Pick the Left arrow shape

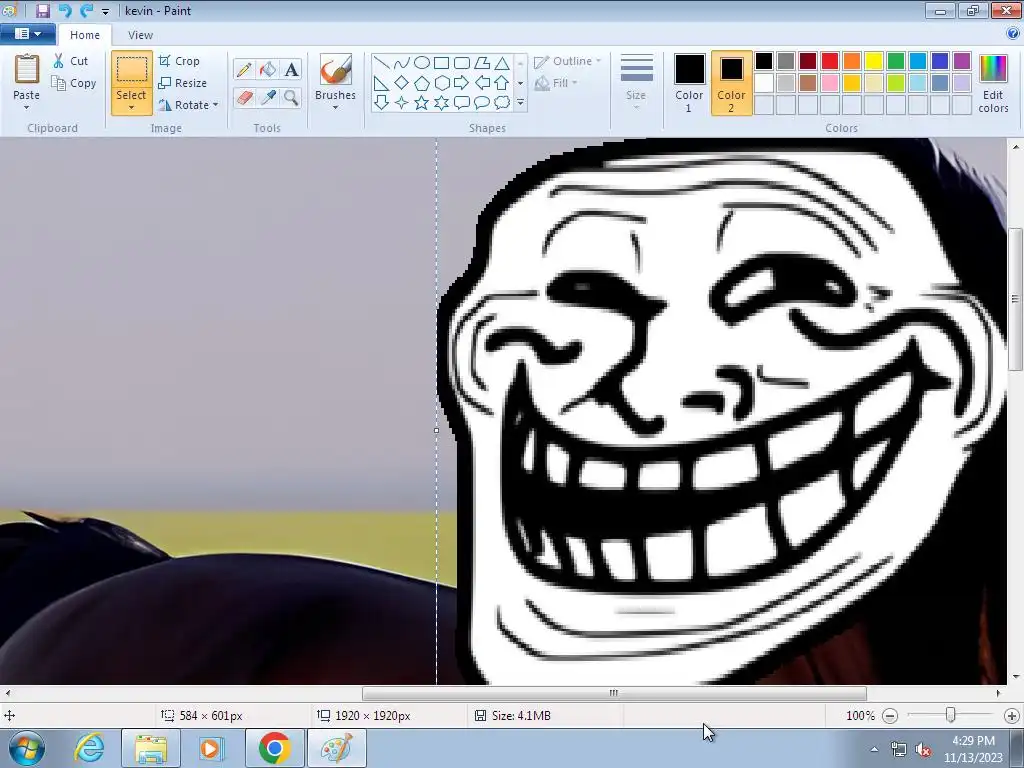(482, 83)
